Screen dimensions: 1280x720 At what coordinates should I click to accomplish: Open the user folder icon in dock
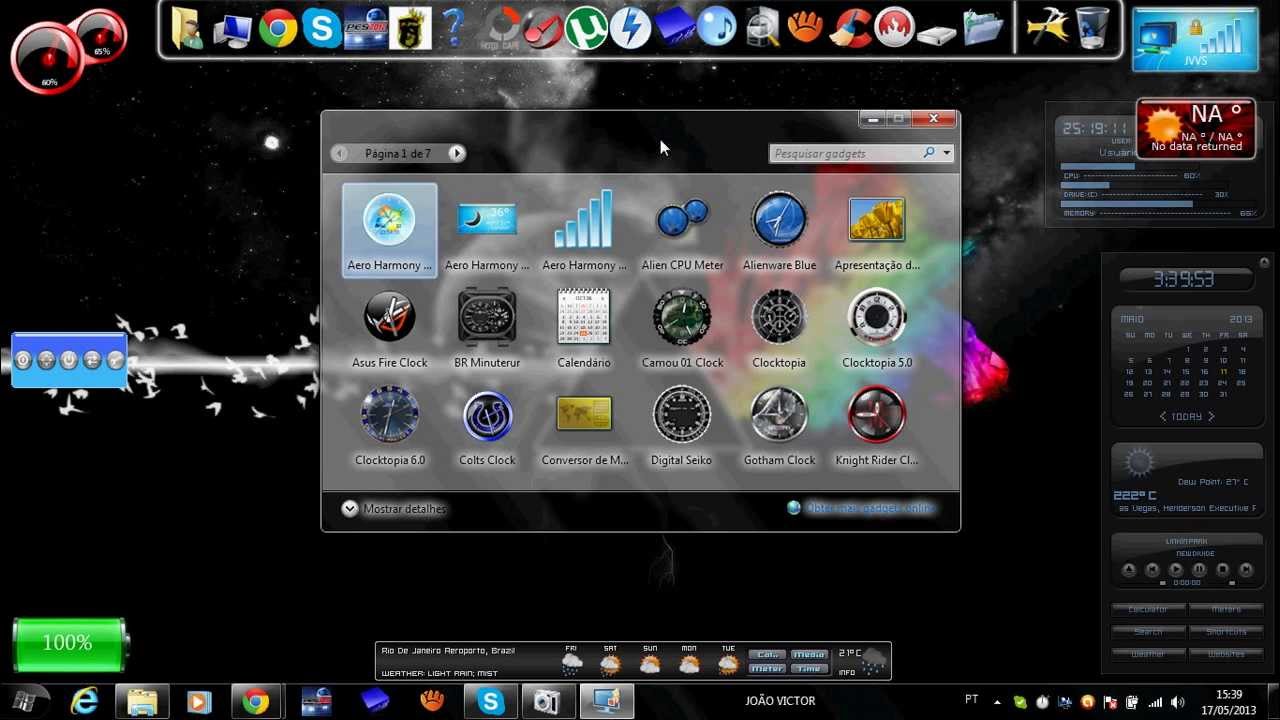(186, 28)
